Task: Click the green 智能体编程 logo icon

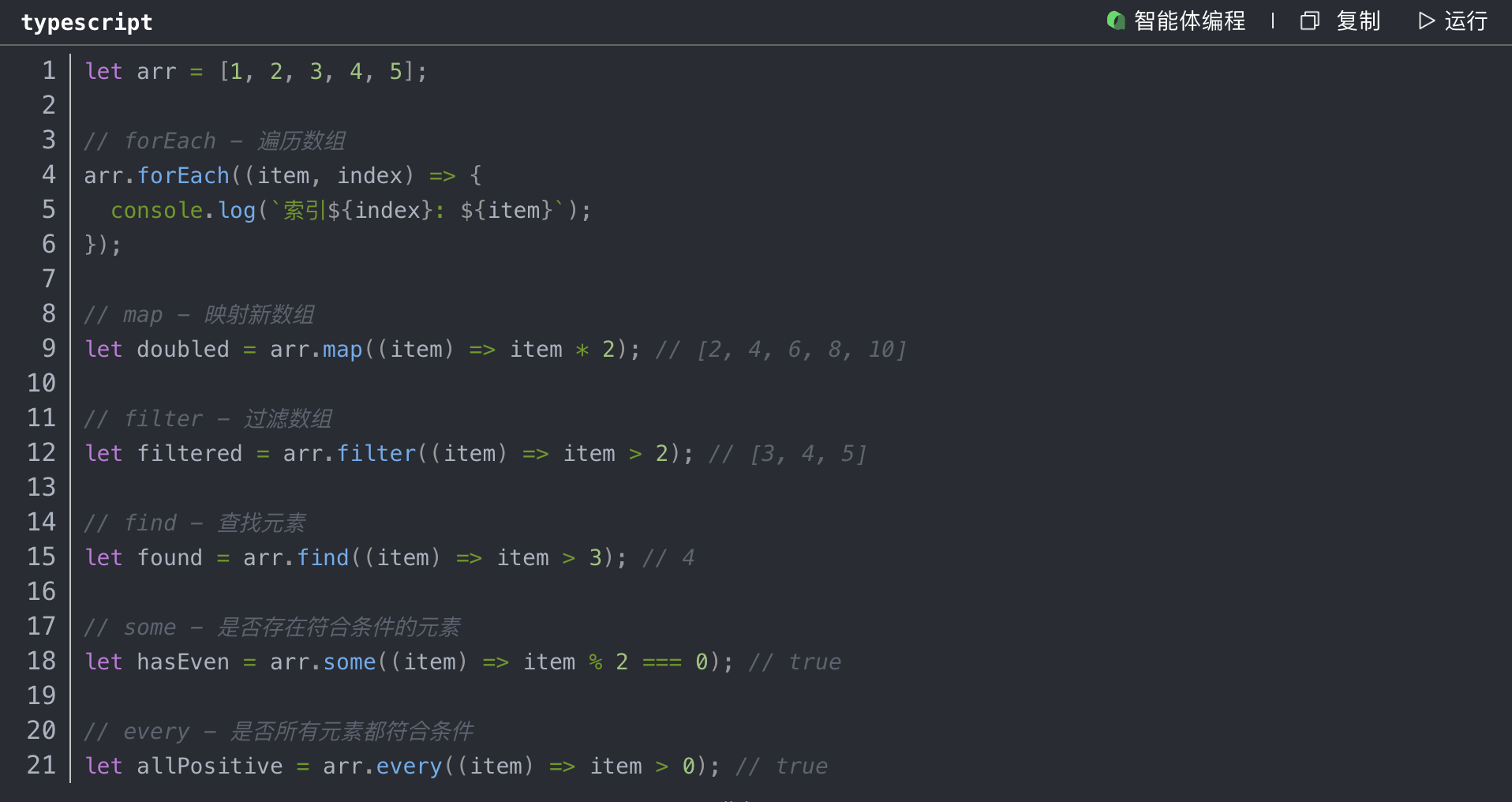Action: pos(1115,21)
